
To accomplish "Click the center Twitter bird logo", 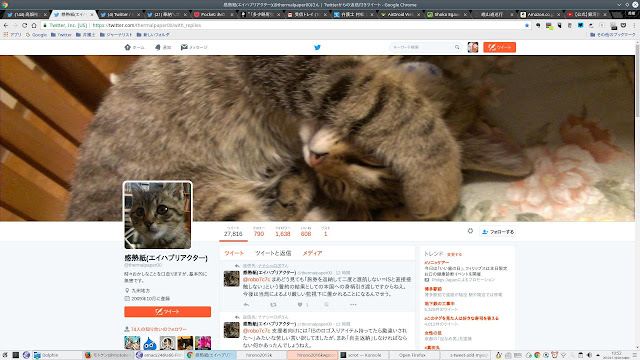I will pyautogui.click(x=317, y=47).
